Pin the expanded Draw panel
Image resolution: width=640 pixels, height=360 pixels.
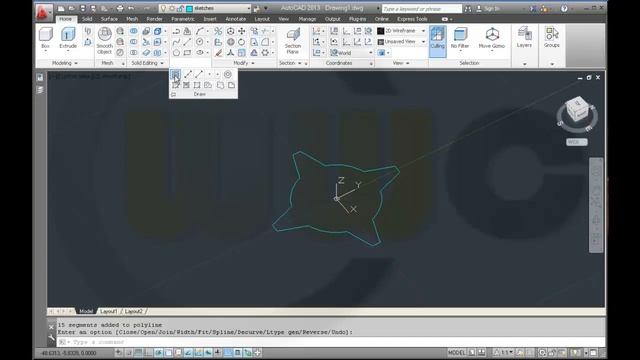pyautogui.click(x=174, y=94)
